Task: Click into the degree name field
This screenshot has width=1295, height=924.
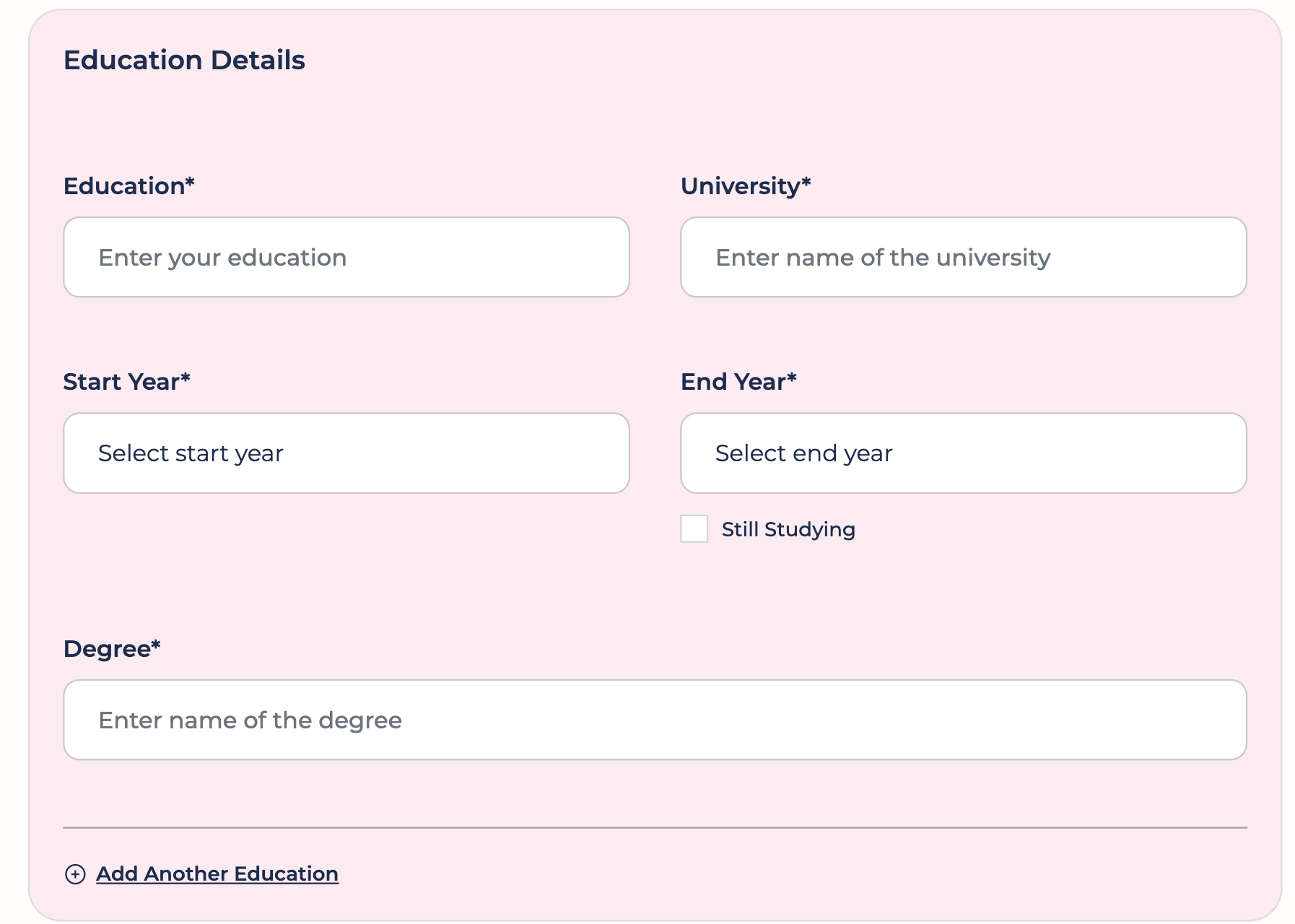Action: (x=655, y=720)
